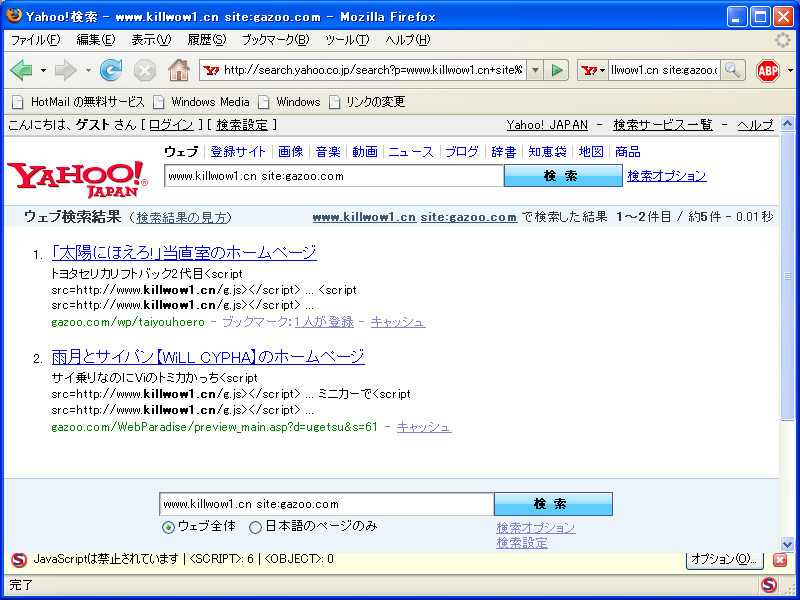
Task: Reload the page with the Refresh icon
Action: 111,70
